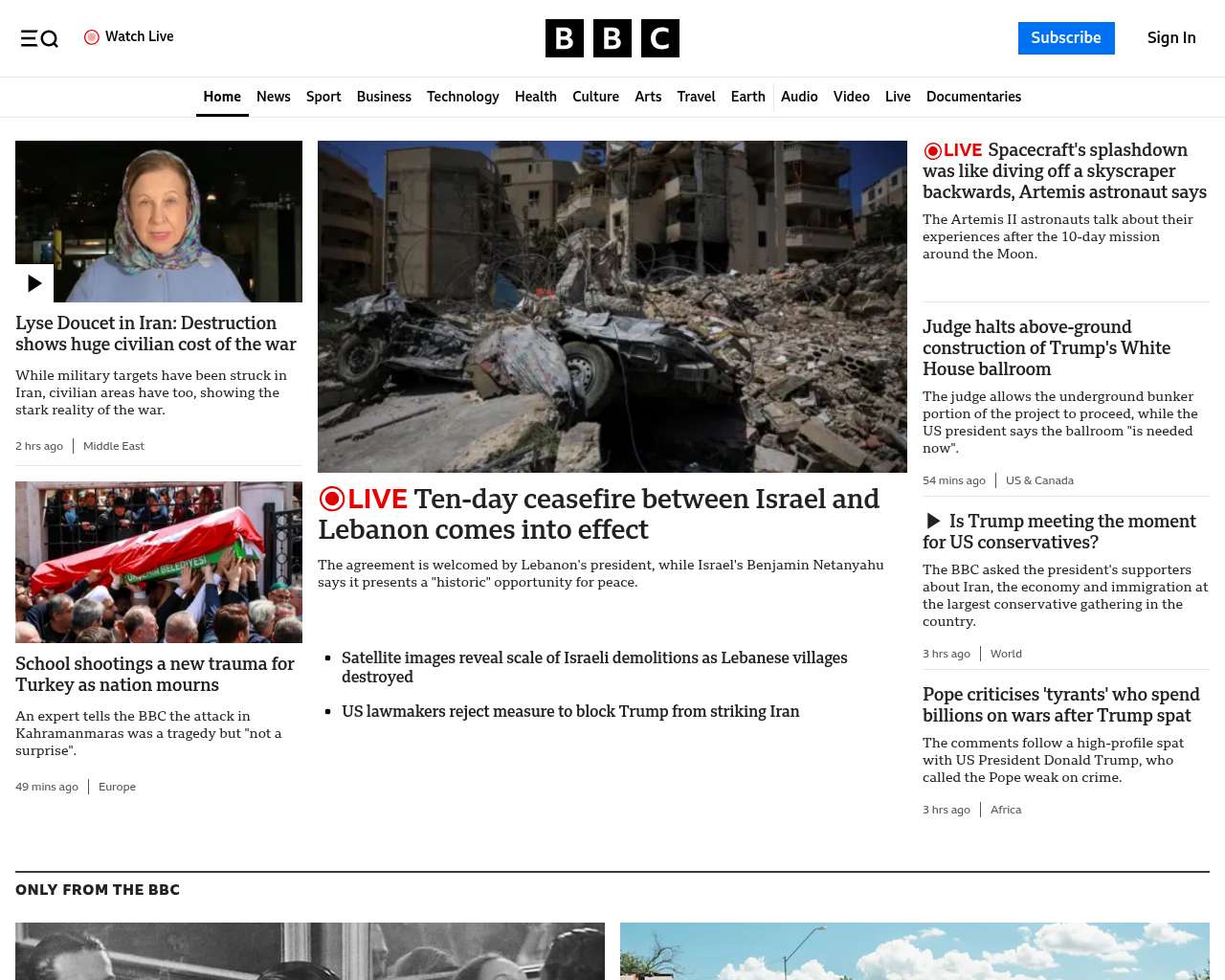Select Live in the navigation bar
This screenshot has height=980, width=1225.
tap(898, 97)
